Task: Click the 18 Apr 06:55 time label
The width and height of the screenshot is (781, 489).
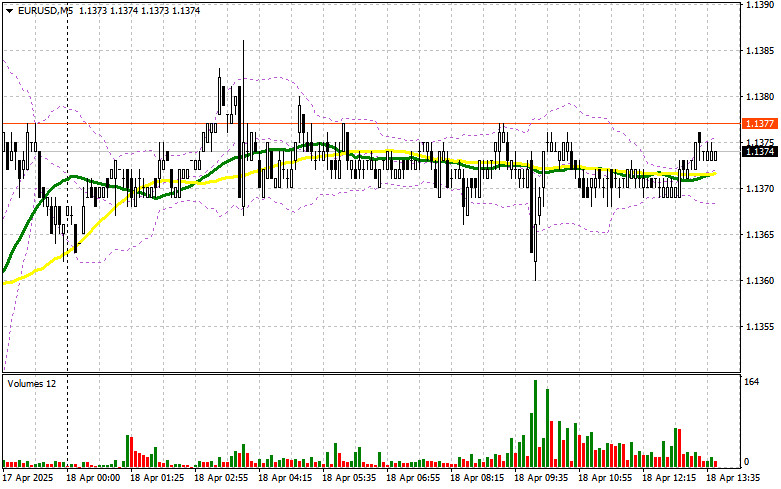Action: tap(413, 478)
